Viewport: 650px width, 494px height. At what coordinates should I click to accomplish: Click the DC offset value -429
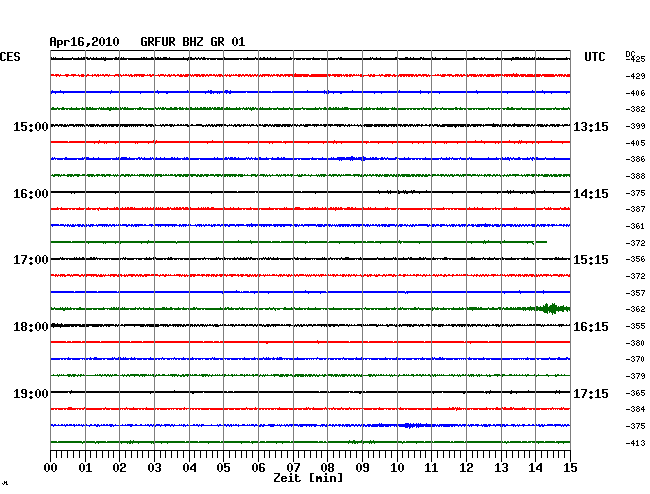635,76
